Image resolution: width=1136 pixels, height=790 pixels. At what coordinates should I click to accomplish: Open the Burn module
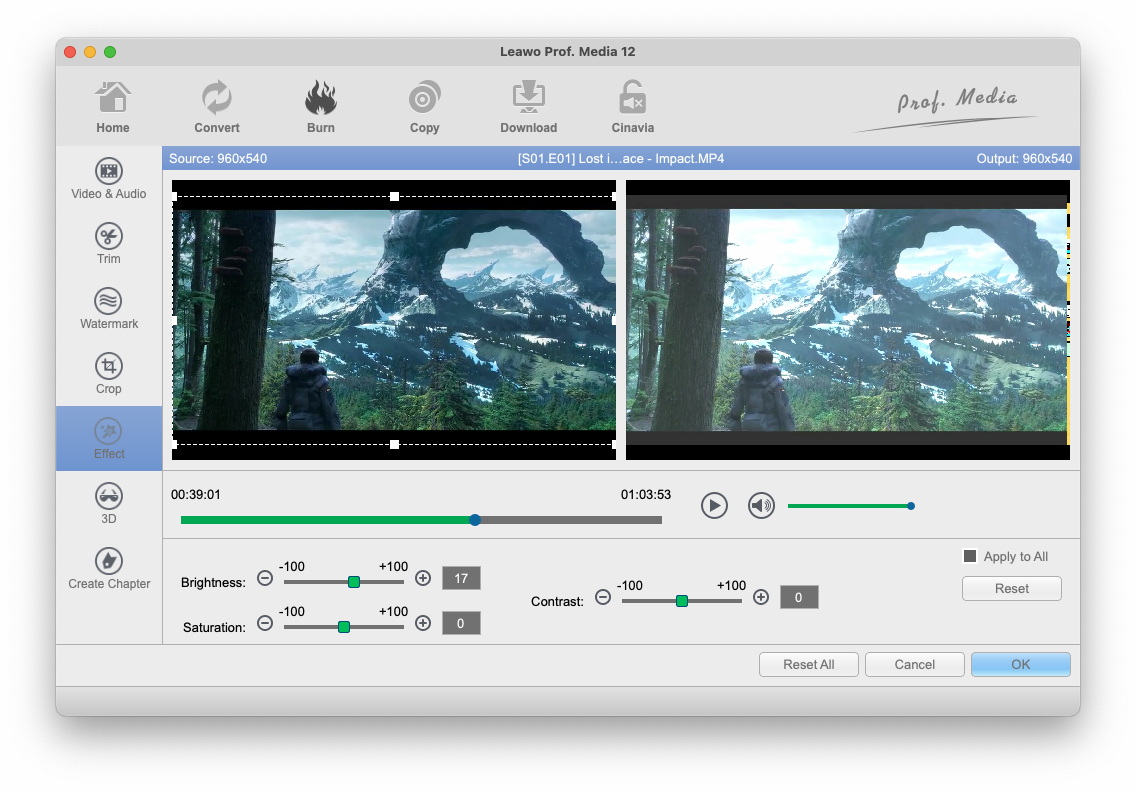[320, 107]
